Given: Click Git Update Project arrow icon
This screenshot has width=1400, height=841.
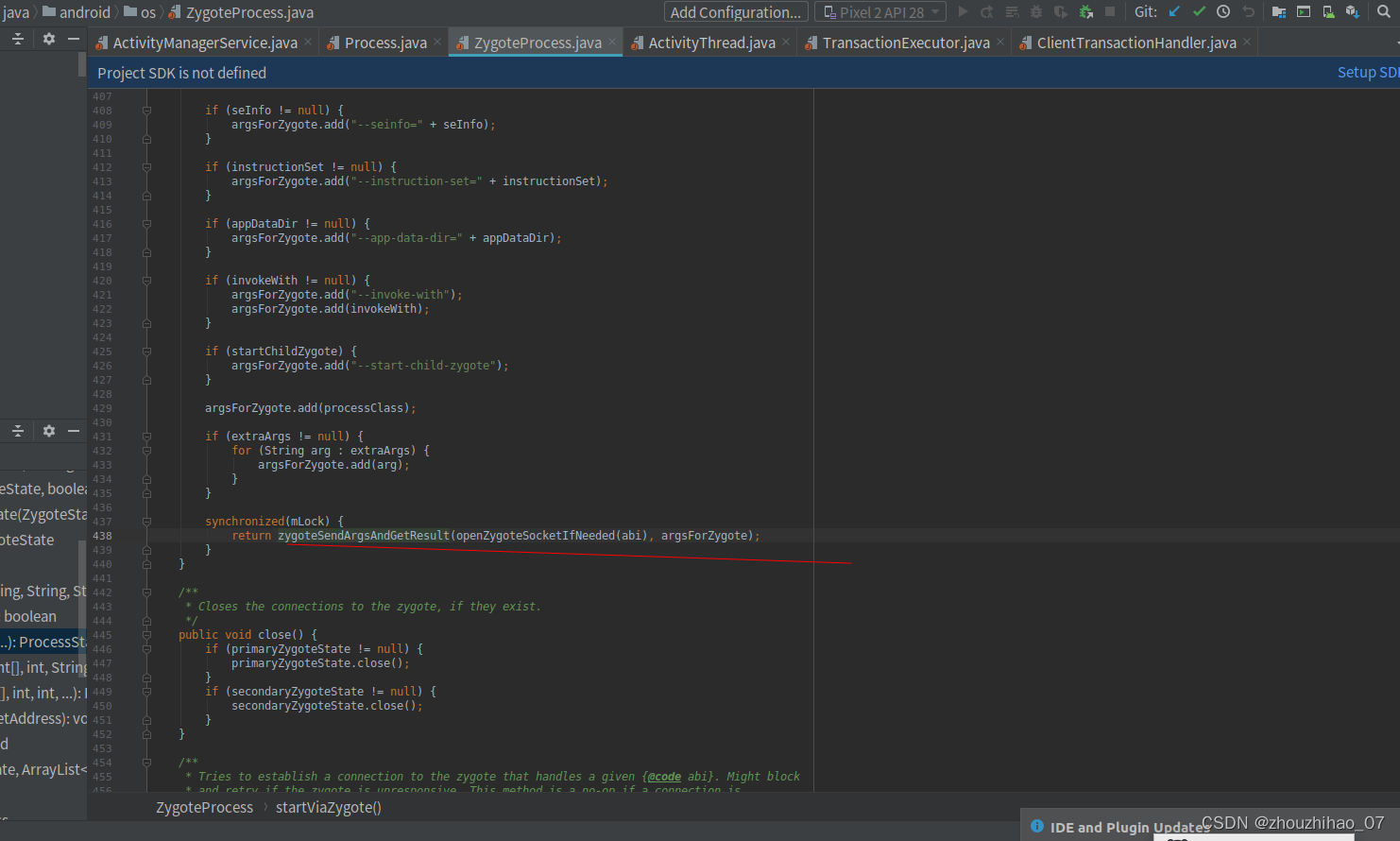Looking at the screenshot, I should click(1174, 11).
